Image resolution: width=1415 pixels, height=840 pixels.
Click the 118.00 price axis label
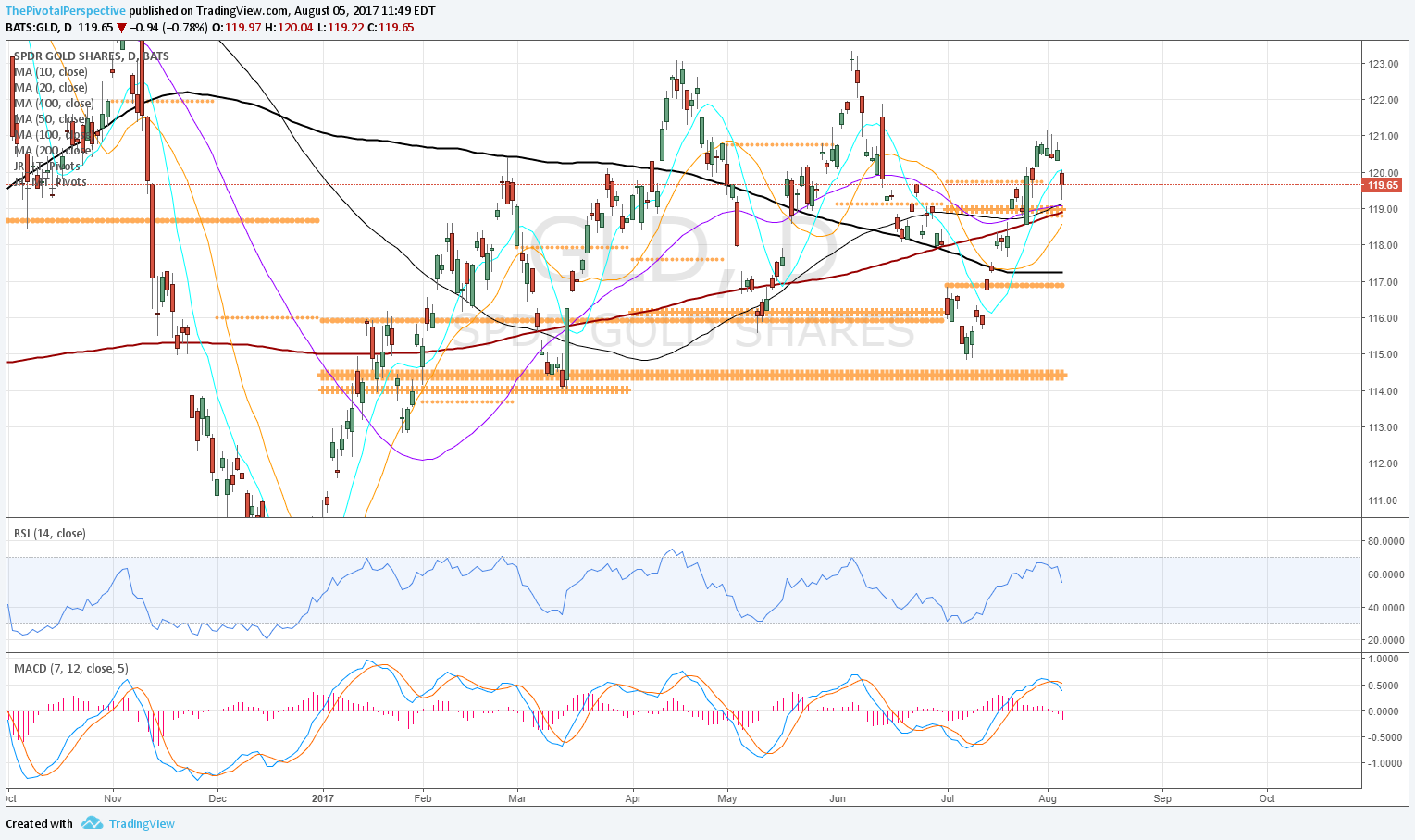click(1383, 245)
